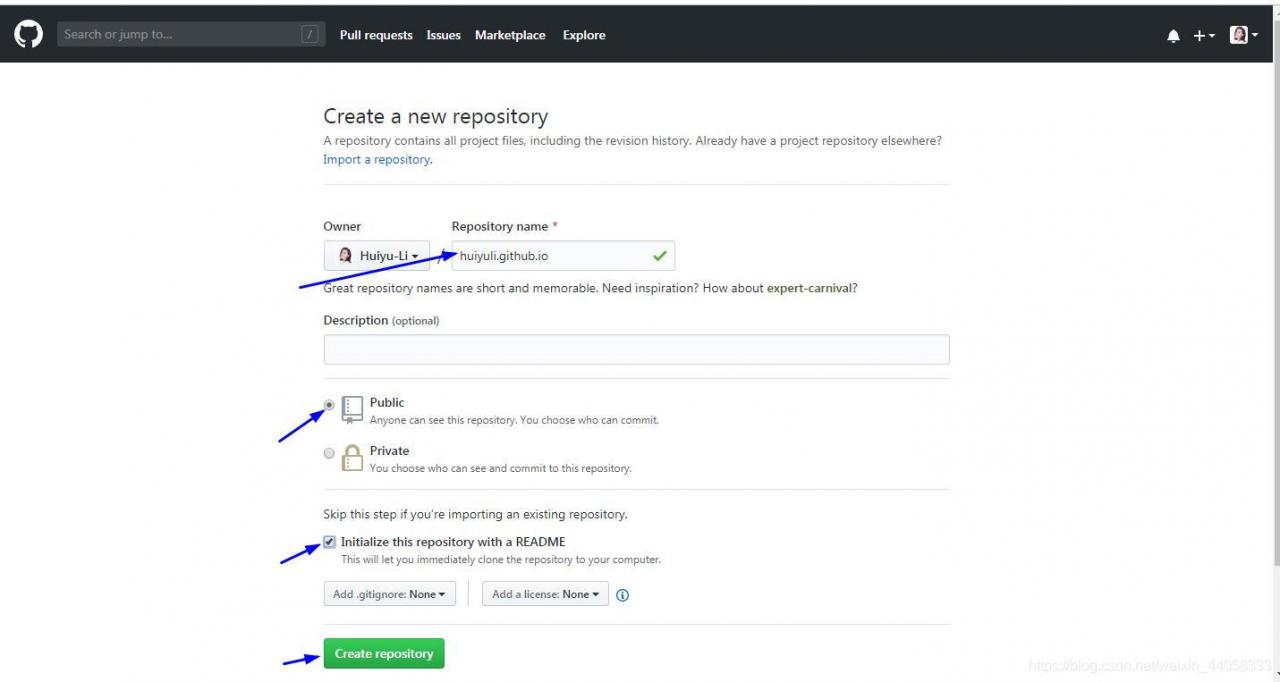Click the Description input field

(636, 350)
